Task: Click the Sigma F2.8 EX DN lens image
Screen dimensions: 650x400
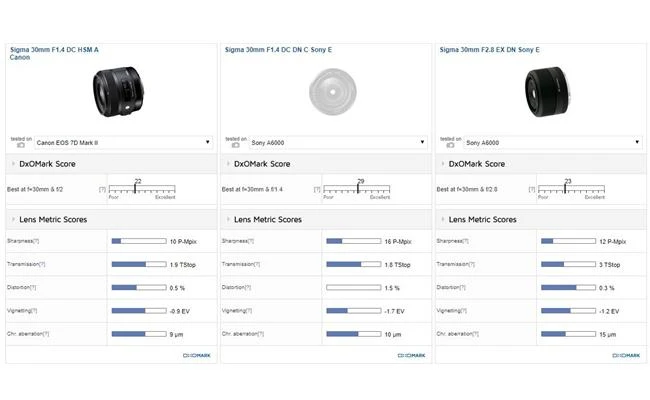Action: (544, 91)
